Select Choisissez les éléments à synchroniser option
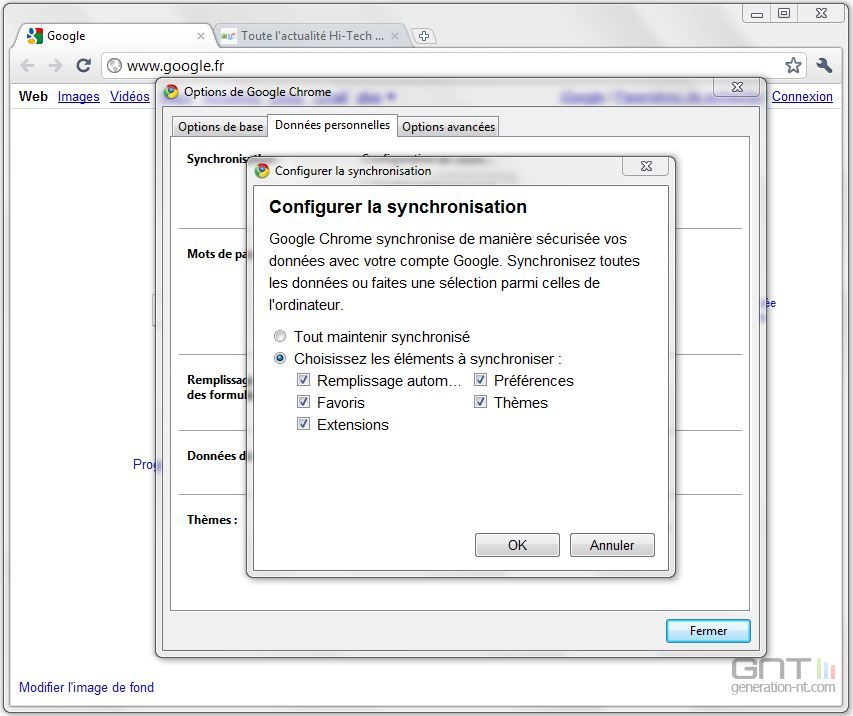 coord(280,358)
